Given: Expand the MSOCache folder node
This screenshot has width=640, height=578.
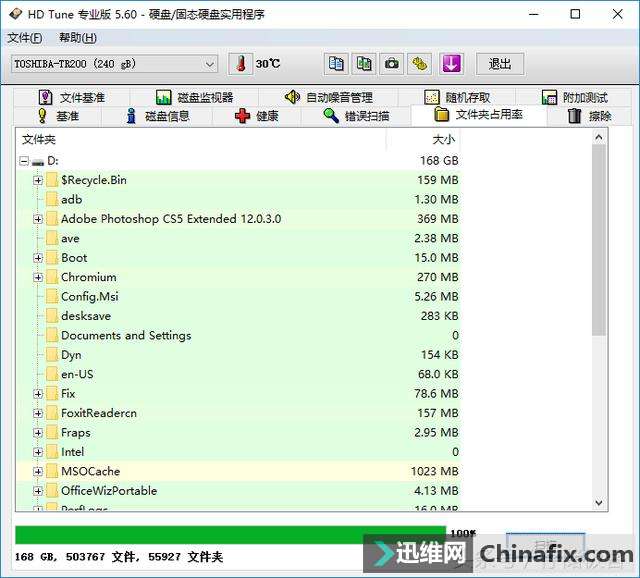Looking at the screenshot, I should pyautogui.click(x=38, y=471).
